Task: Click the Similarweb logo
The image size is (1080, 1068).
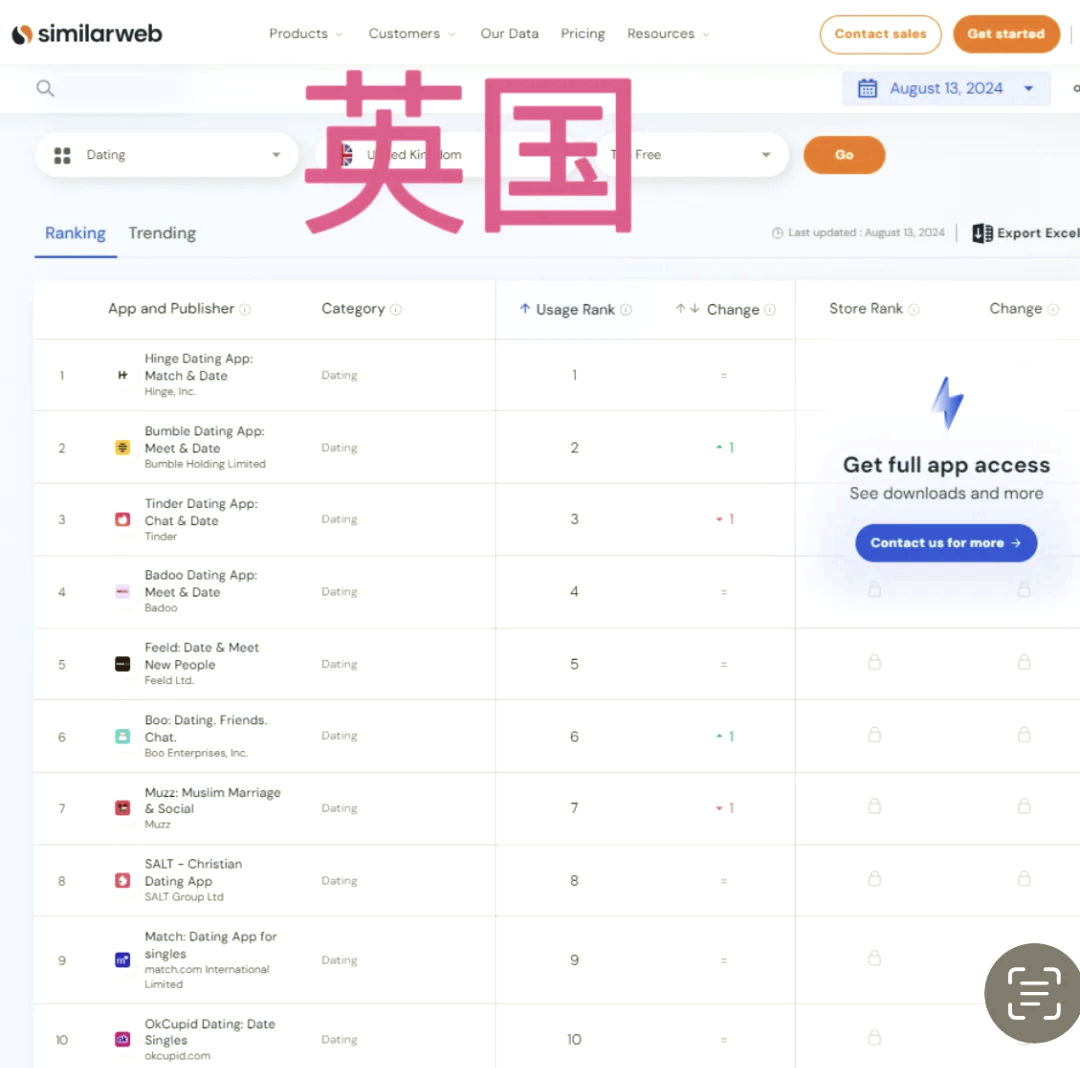Action: 87,34
